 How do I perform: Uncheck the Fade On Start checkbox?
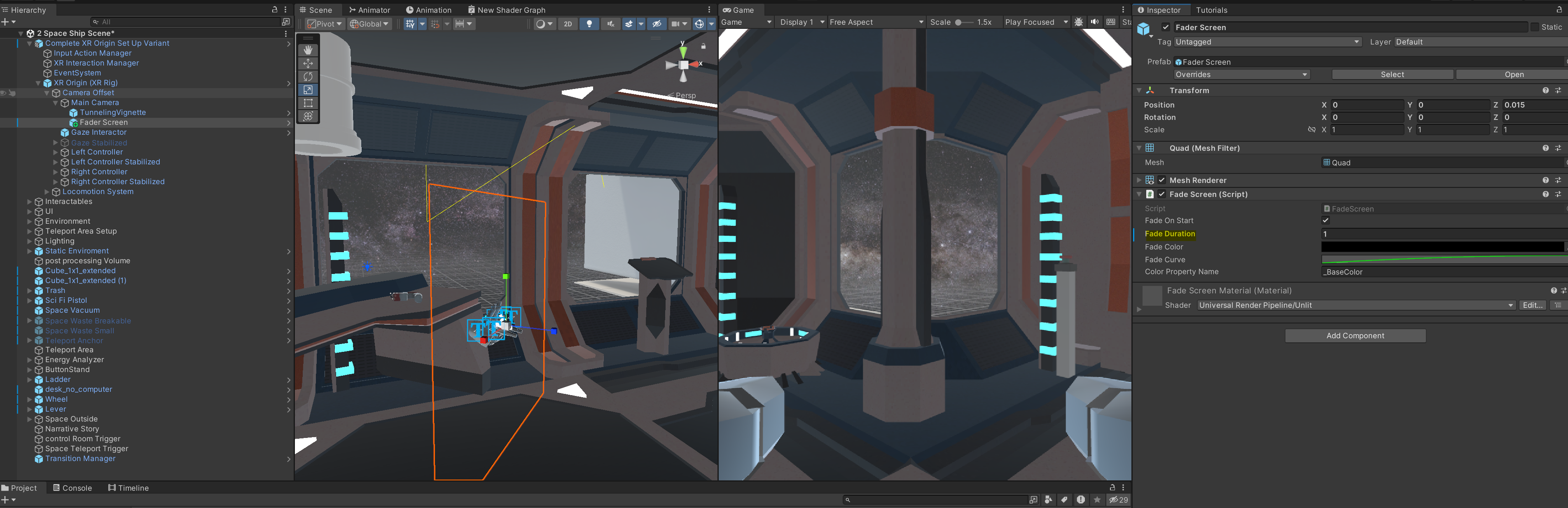1325,220
